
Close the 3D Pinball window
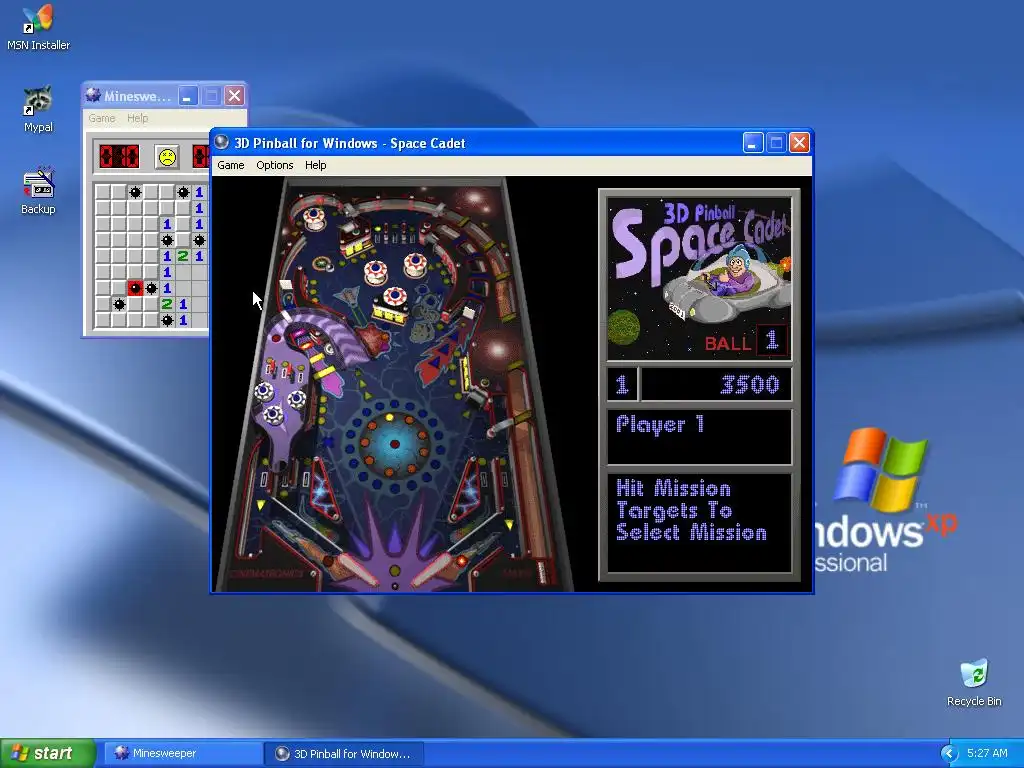coord(799,142)
